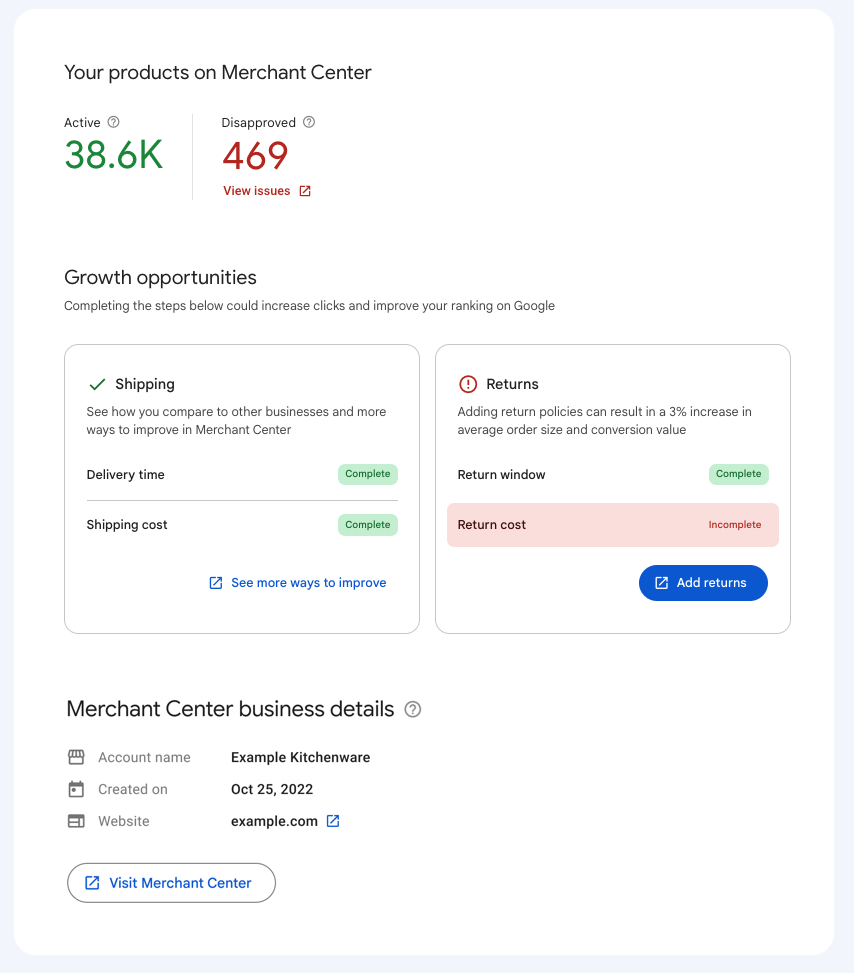Click the Visit Merchant Center button

pos(171,882)
